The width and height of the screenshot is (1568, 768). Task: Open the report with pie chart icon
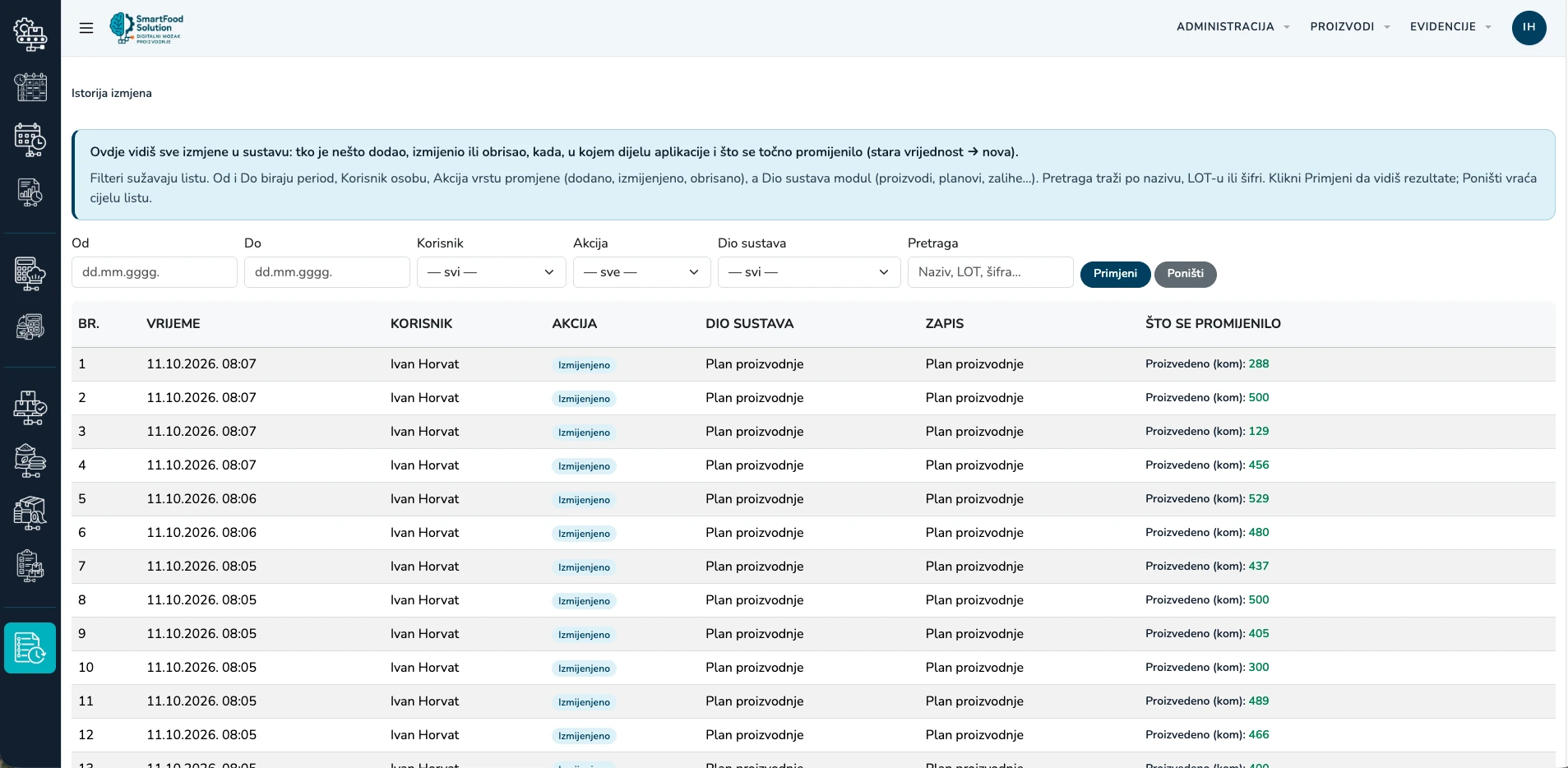tap(30, 192)
